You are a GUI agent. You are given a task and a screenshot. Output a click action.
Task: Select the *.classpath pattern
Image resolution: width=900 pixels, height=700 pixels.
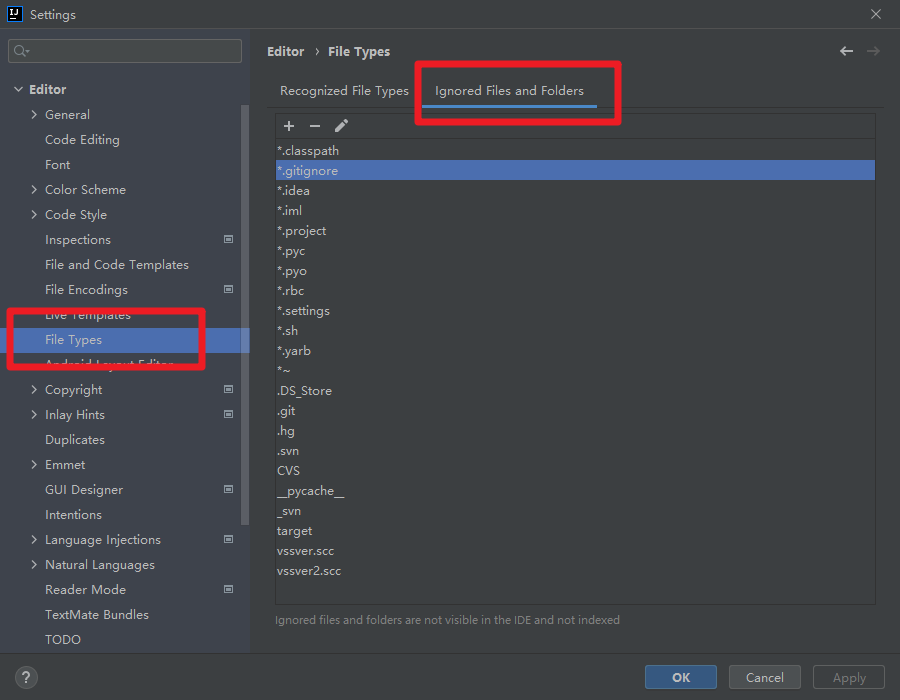[575, 150]
